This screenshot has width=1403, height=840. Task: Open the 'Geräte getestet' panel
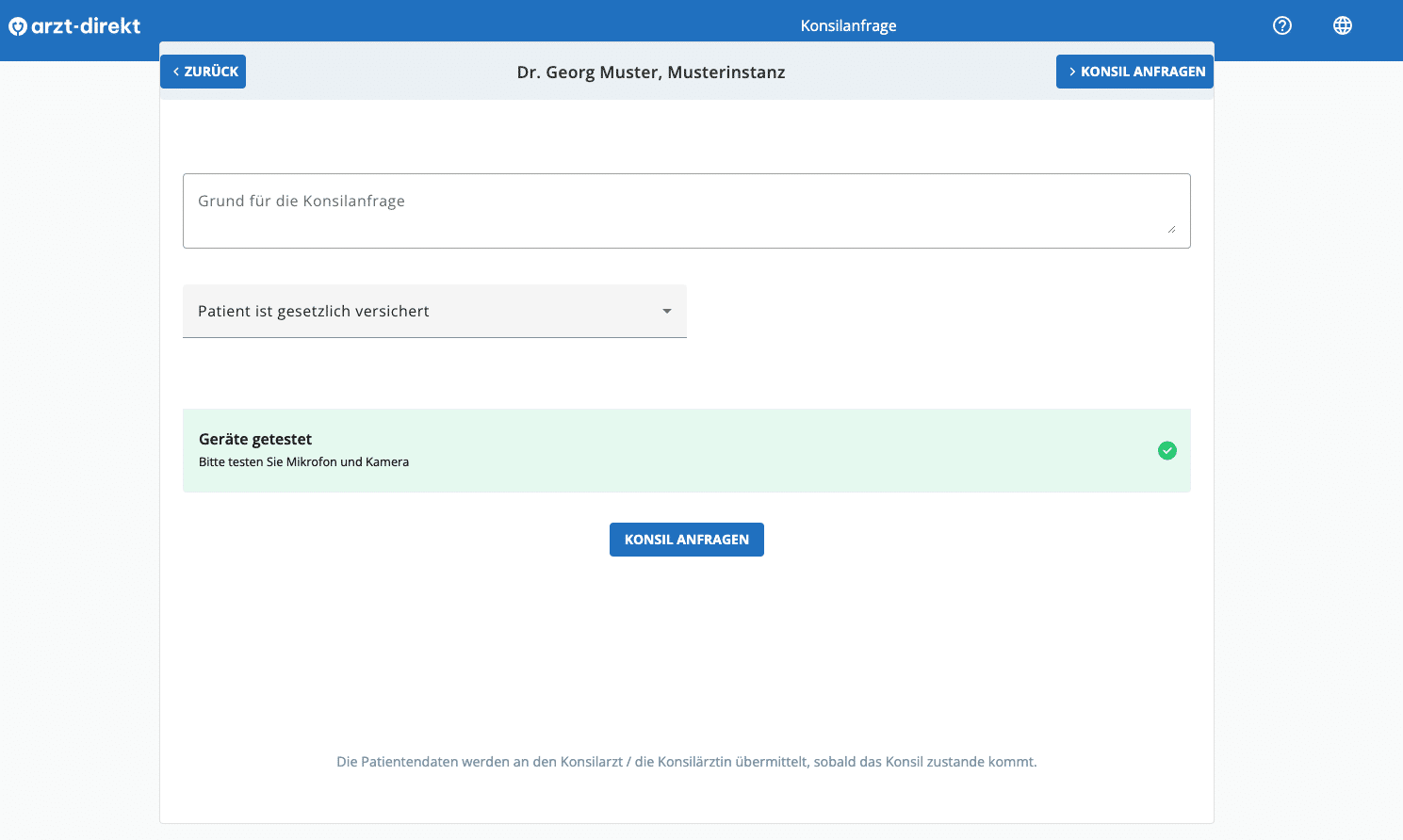coord(687,450)
